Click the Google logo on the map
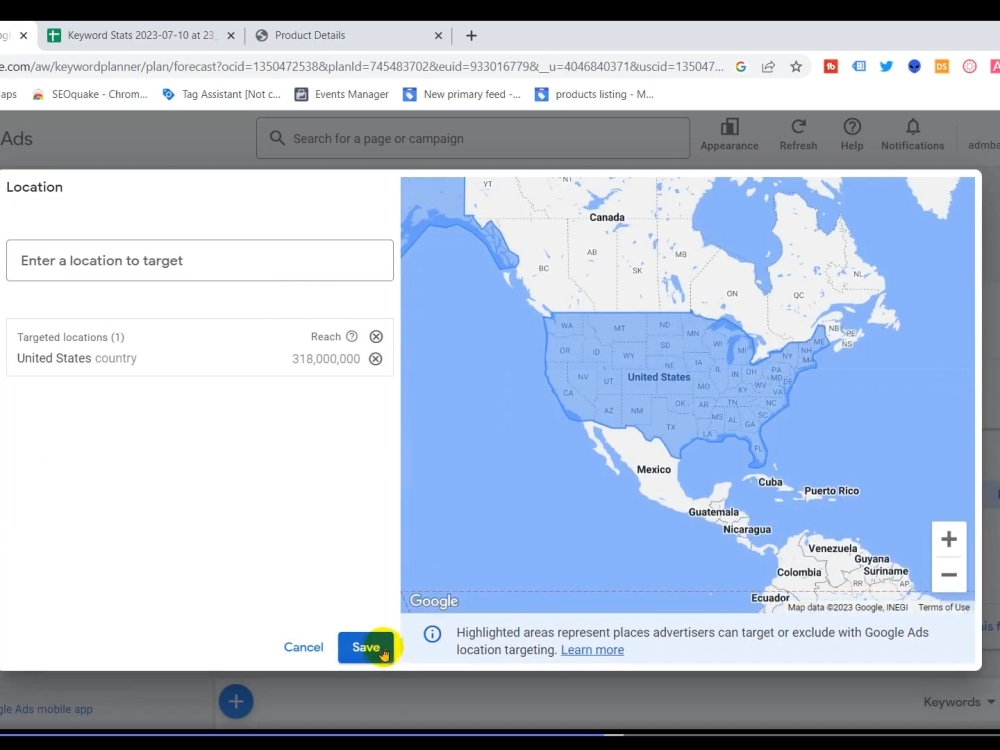This screenshot has width=1000, height=750. [x=434, y=601]
